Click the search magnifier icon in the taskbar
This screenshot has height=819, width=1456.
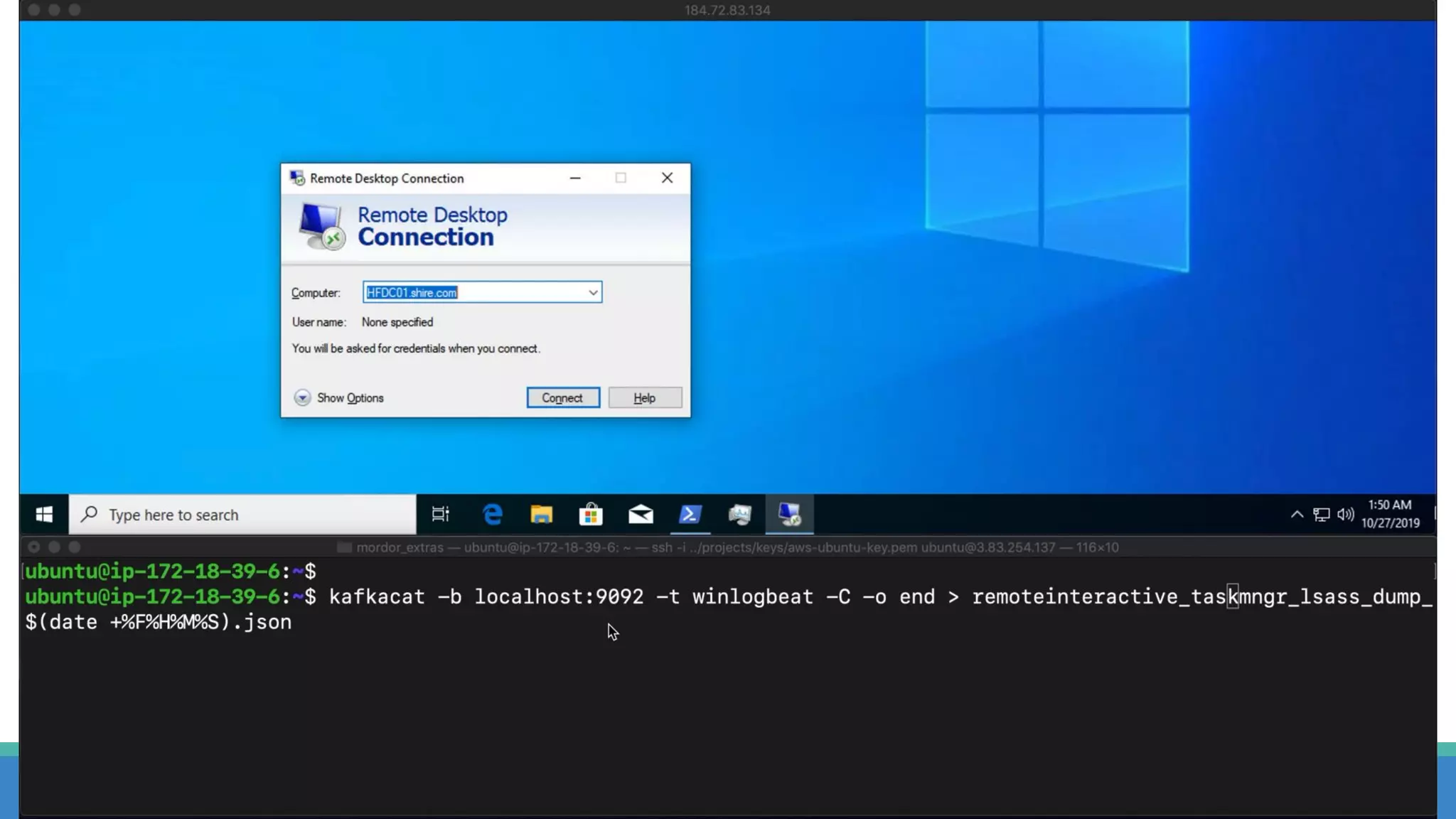(x=90, y=514)
